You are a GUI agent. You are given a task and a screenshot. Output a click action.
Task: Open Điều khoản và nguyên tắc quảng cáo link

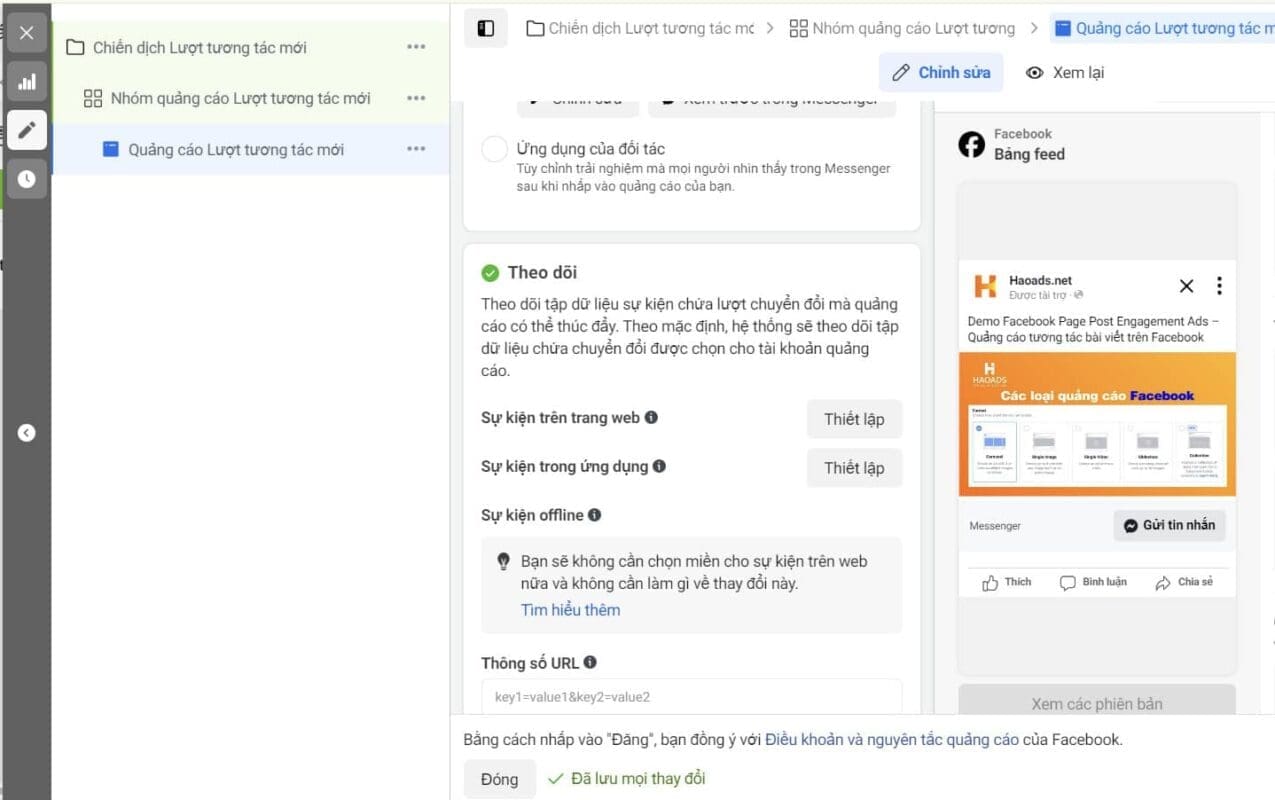click(x=892, y=740)
